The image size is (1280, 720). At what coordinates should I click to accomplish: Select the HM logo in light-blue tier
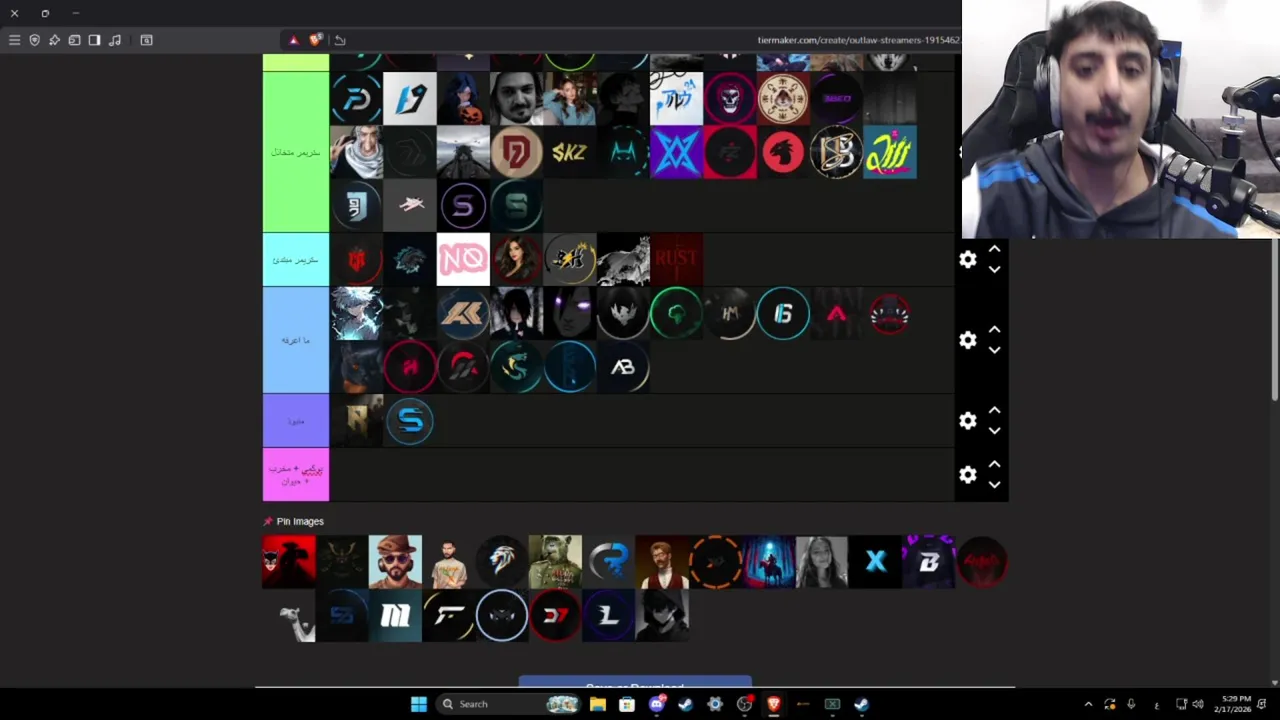[x=730, y=313]
